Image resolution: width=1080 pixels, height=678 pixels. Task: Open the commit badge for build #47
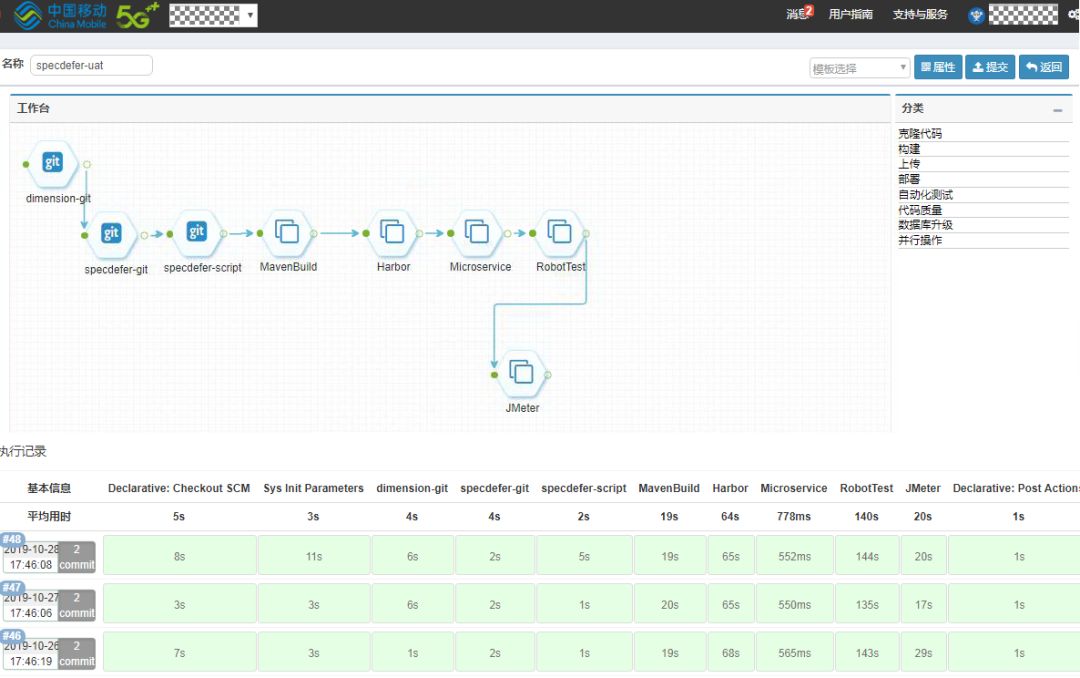(76, 605)
